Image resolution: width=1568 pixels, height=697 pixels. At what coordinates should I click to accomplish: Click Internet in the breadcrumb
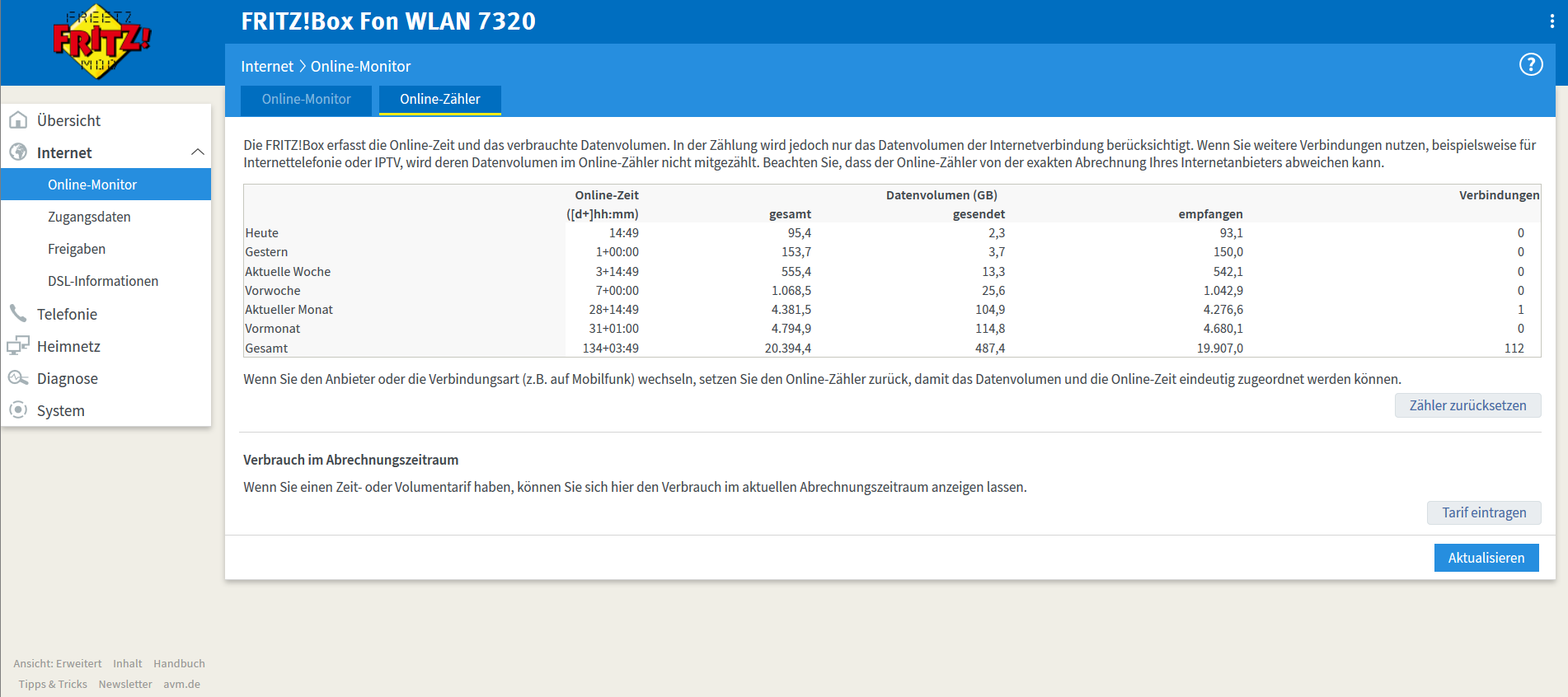tap(266, 67)
